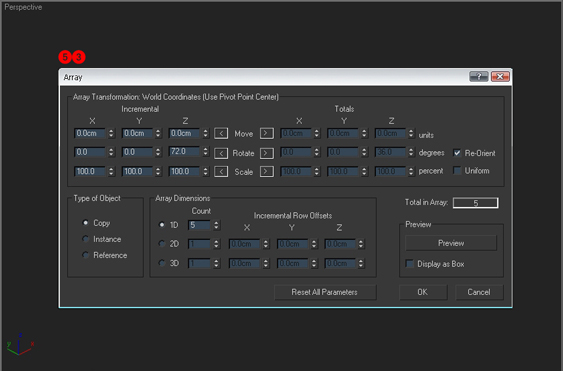Adjust incremental Move X spinner

(x=111, y=133)
